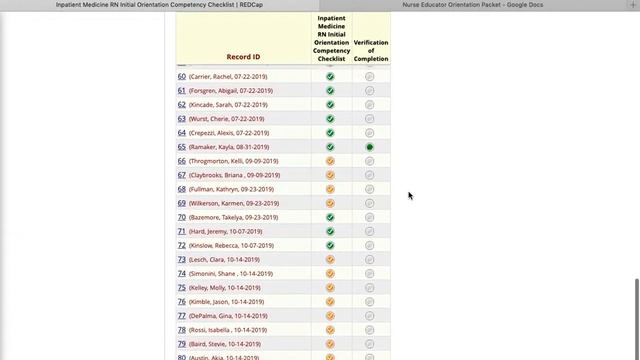Click gray verification icon for Kincade, Sarah

click(369, 105)
